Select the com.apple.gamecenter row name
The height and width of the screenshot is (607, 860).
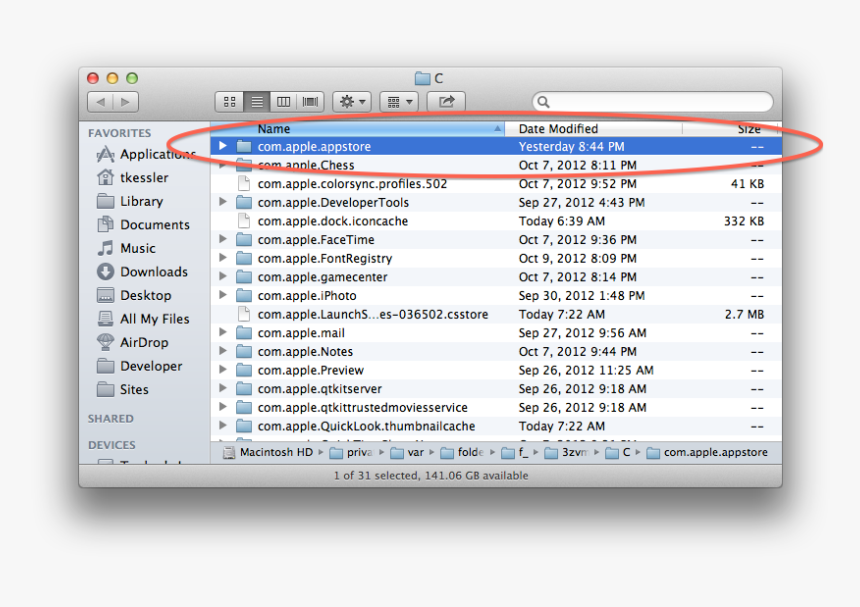[x=322, y=277]
